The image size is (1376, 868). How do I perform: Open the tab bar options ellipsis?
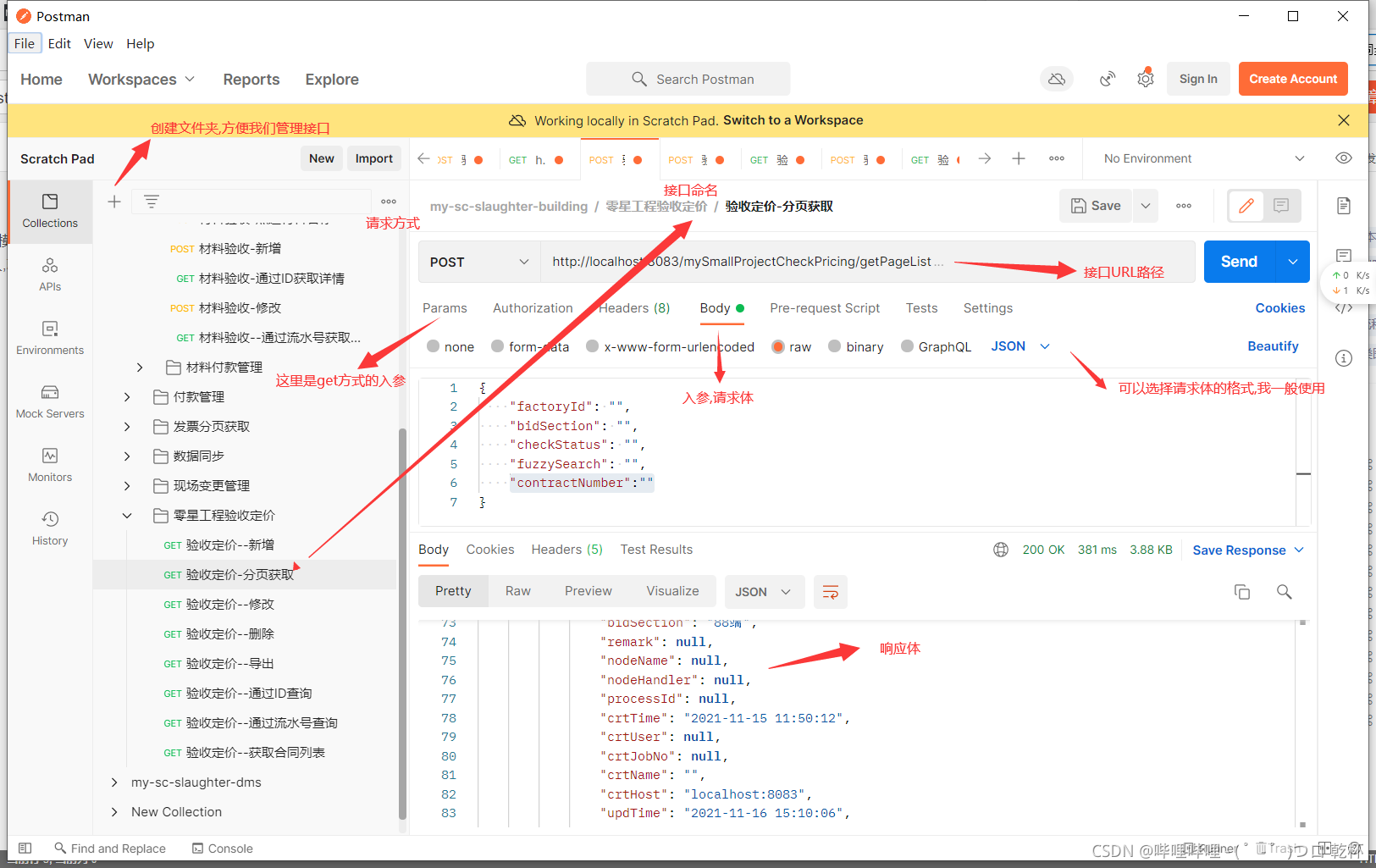[x=1057, y=158]
